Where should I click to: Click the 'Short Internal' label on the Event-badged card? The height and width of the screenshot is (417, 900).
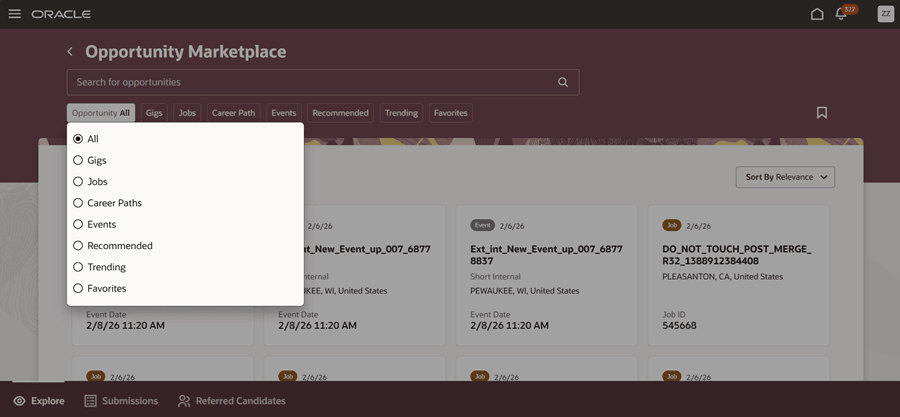[495, 276]
